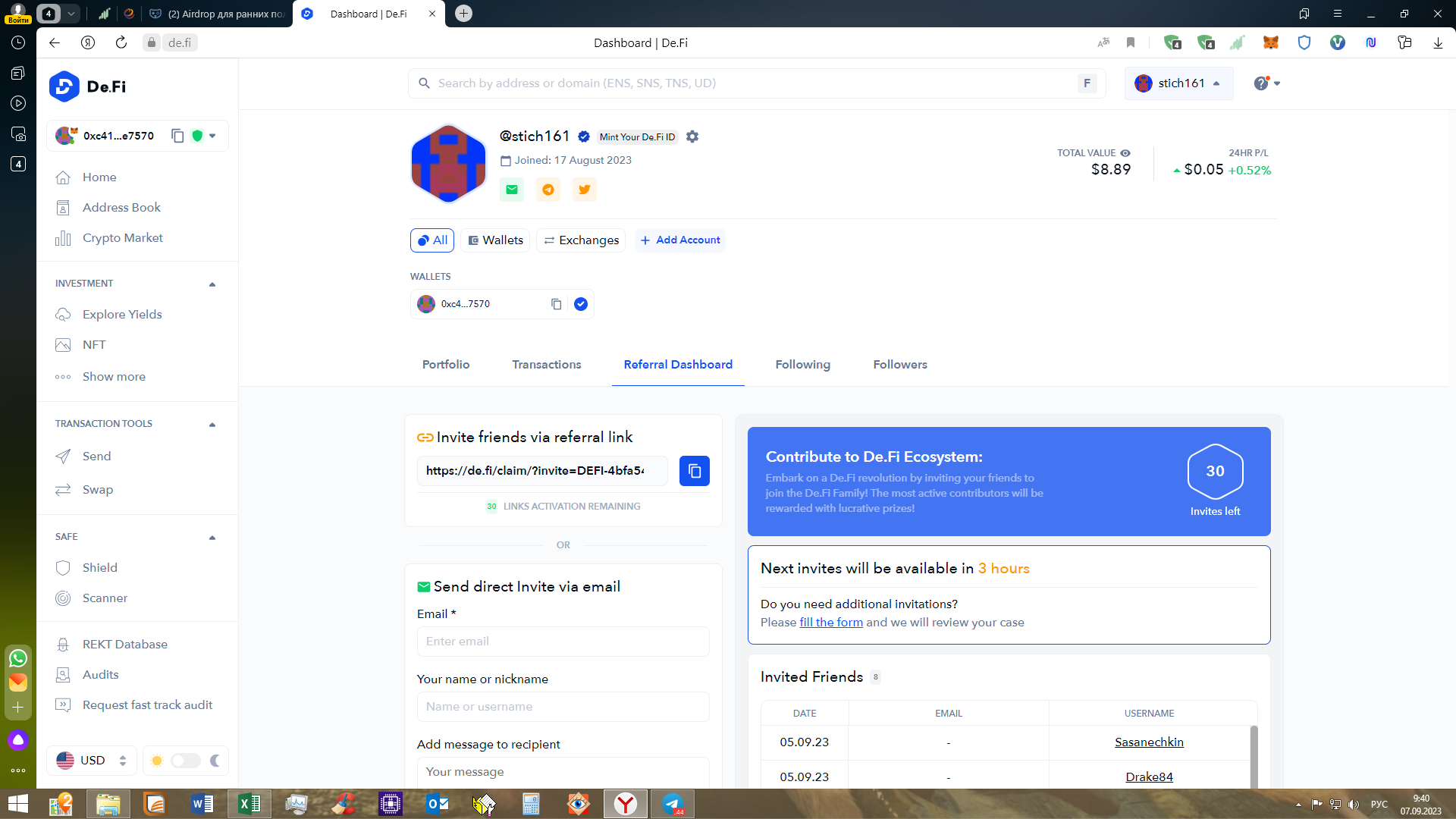Go to Explore Yields

pos(122,315)
